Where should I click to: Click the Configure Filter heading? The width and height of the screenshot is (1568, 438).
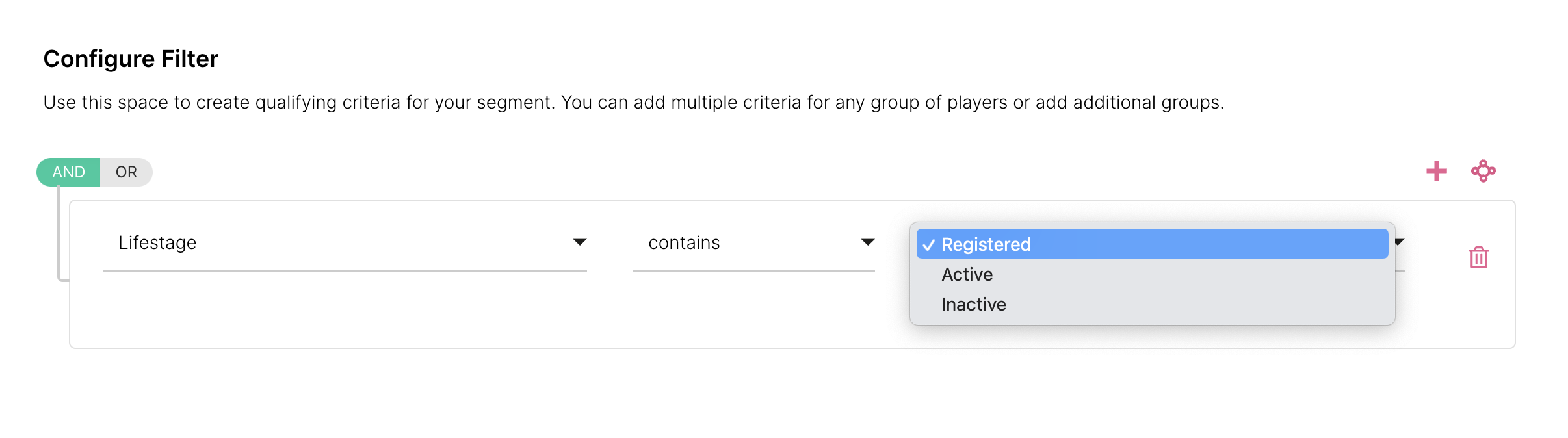coord(131,59)
